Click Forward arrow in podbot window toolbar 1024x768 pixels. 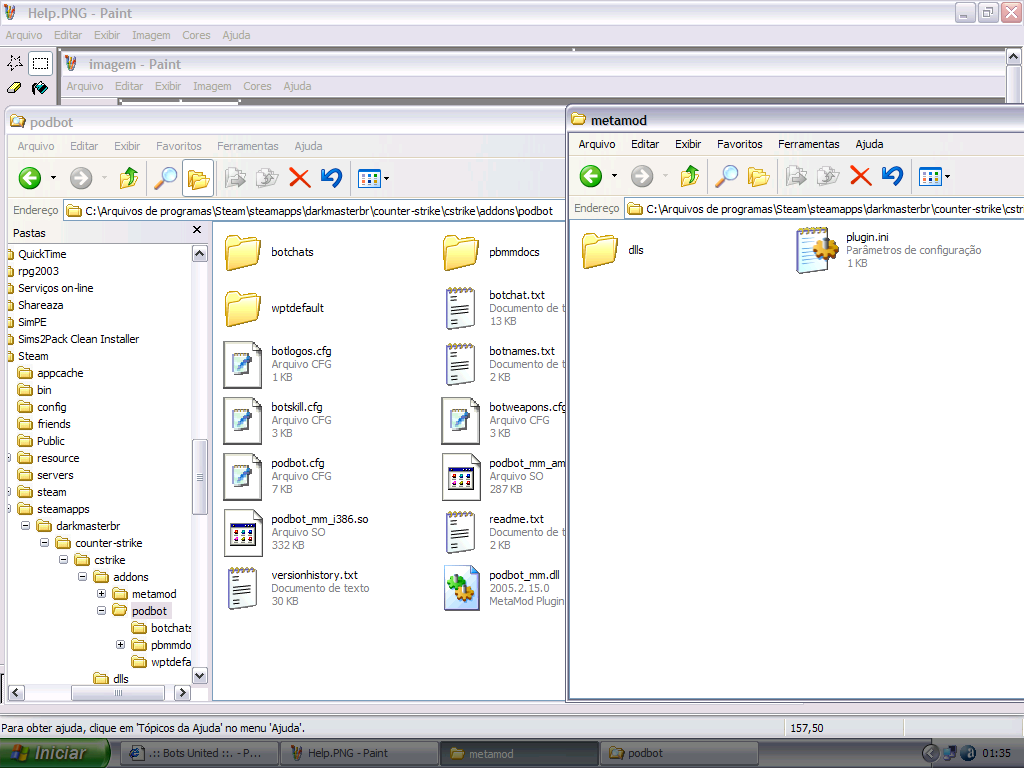pyautogui.click(x=81, y=178)
